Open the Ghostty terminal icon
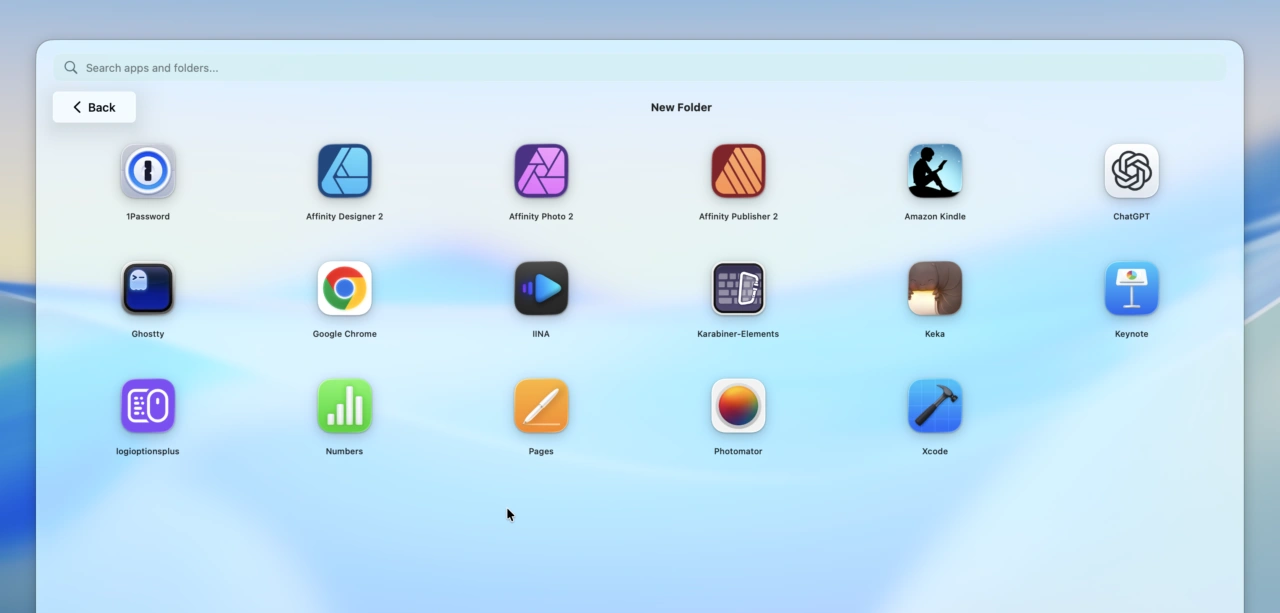The image size is (1280, 613). [148, 289]
